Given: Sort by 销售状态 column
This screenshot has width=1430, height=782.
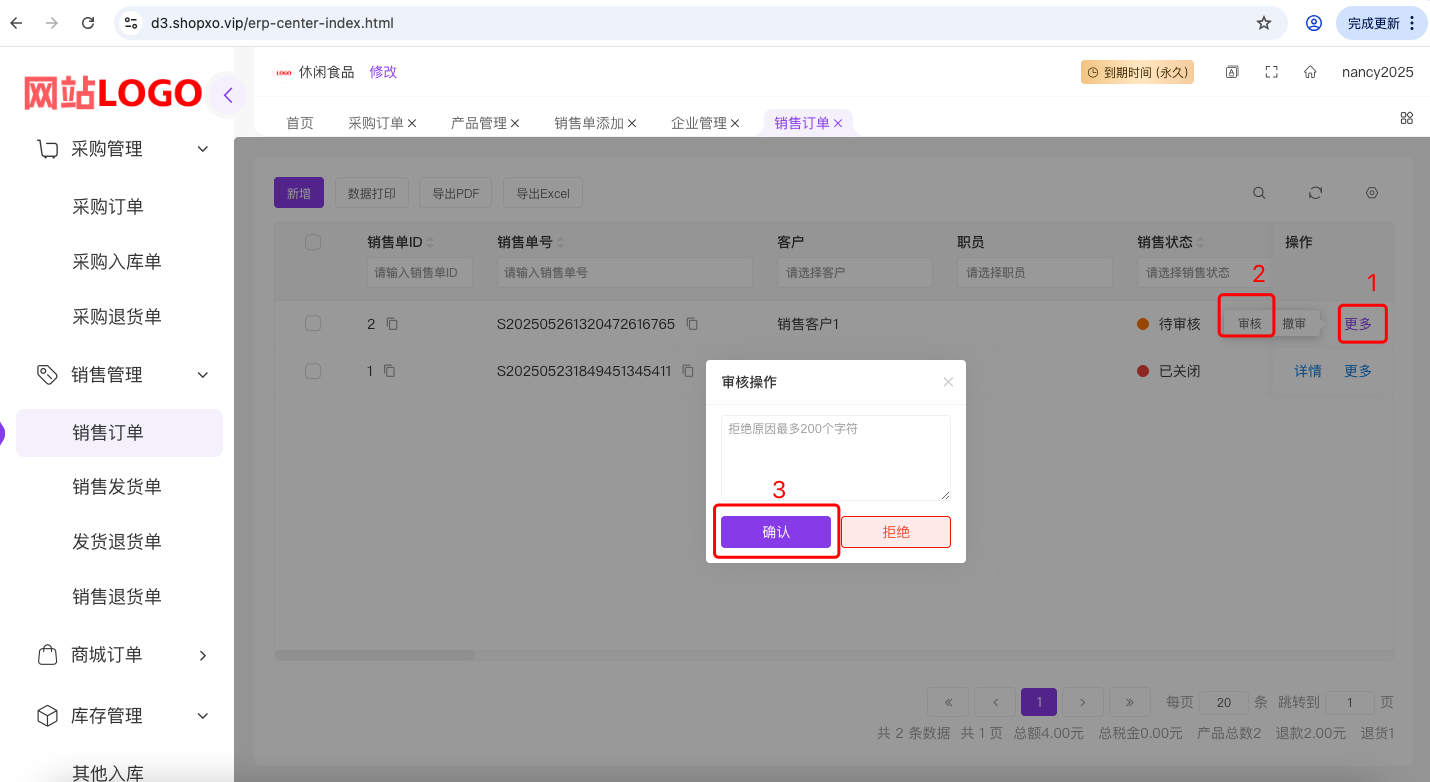Looking at the screenshot, I should coord(1201,242).
